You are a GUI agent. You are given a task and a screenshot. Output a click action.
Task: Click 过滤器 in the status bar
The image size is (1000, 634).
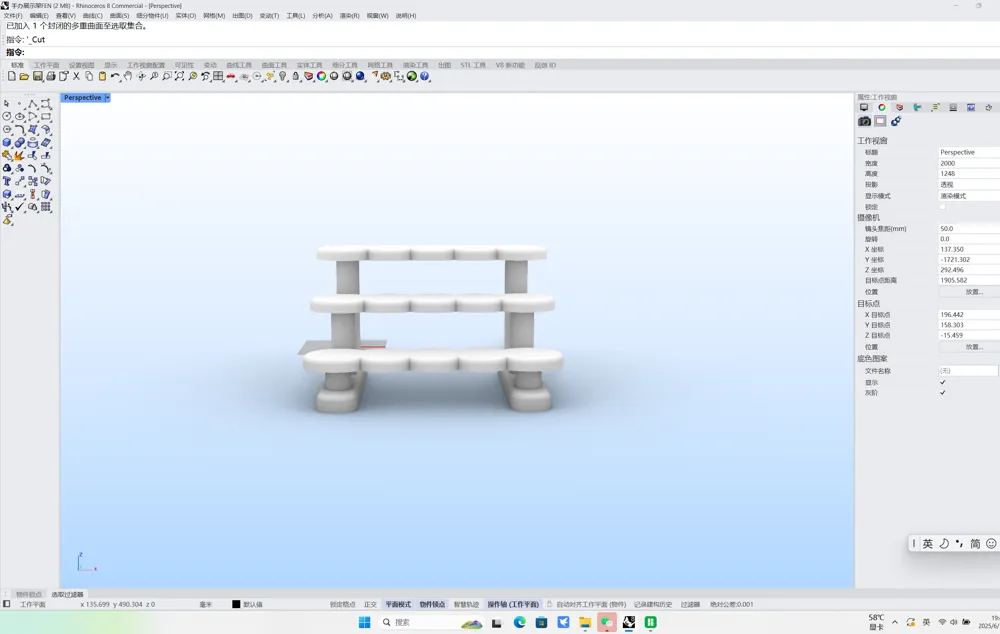690,604
